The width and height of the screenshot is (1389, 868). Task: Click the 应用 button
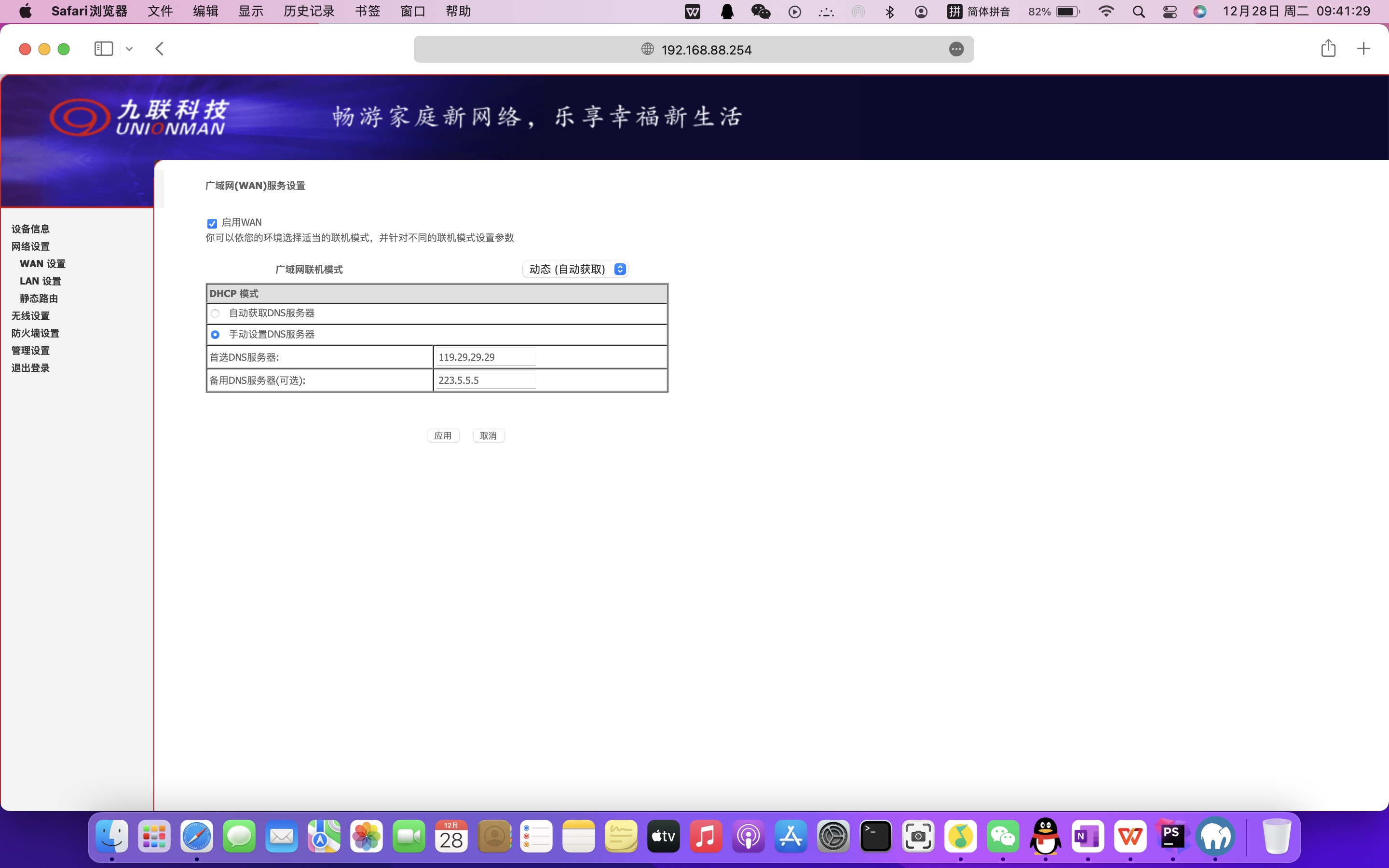click(443, 436)
